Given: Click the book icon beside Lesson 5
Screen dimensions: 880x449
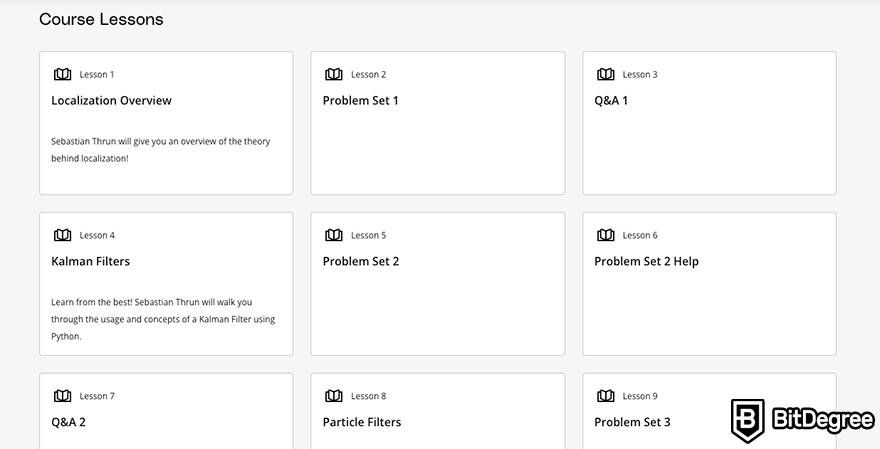Looking at the screenshot, I should coord(334,235).
